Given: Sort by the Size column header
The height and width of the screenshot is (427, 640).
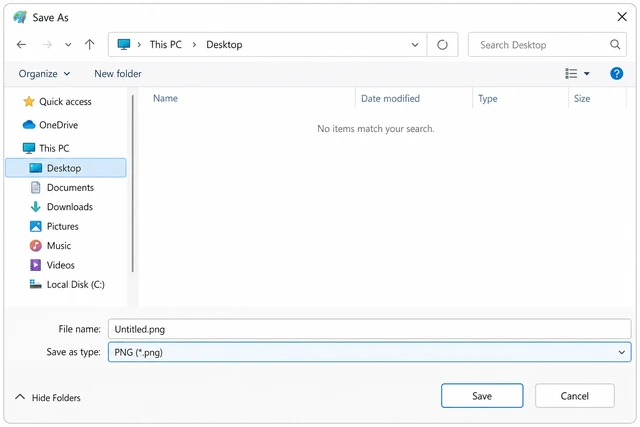Looking at the screenshot, I should click(x=582, y=98).
